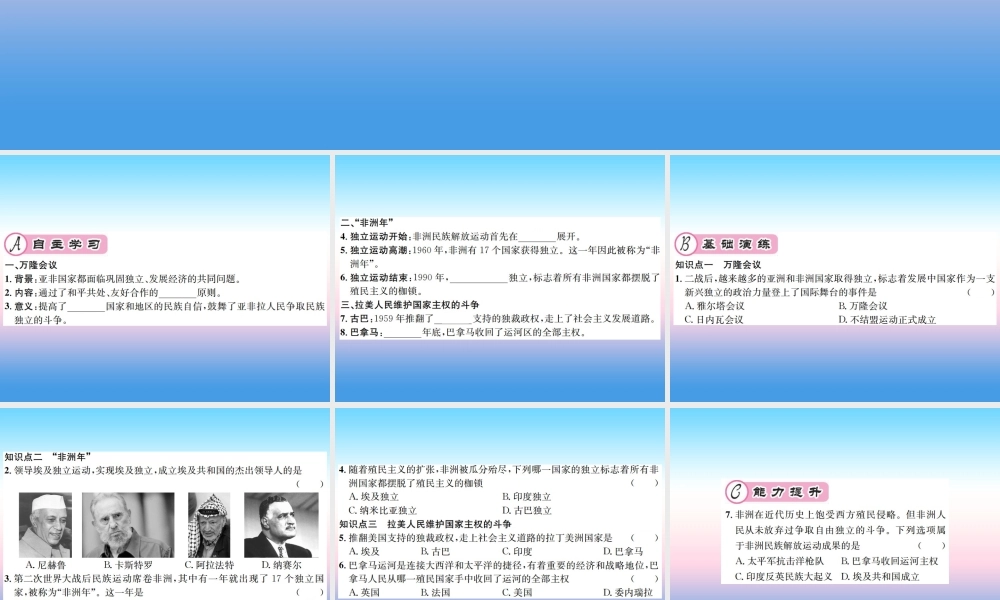This screenshot has width=1000, height=600.
Task: Choose option D. 不结盟运动正式成立
Action: [887, 319]
